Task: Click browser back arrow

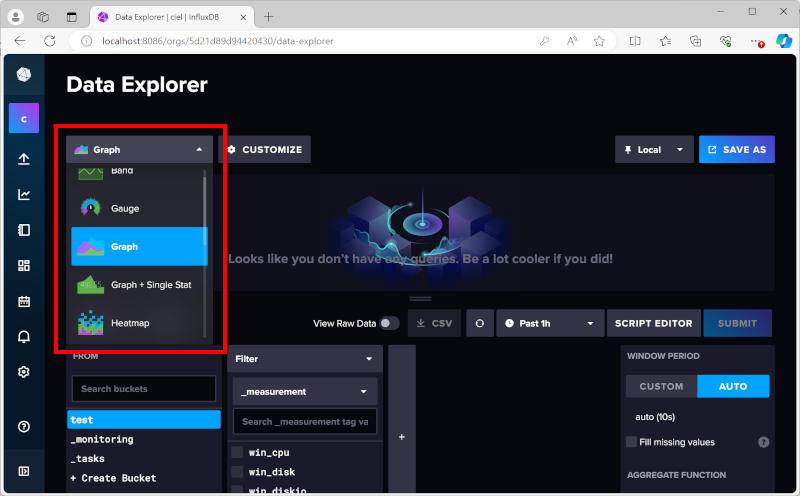Action: point(19,41)
